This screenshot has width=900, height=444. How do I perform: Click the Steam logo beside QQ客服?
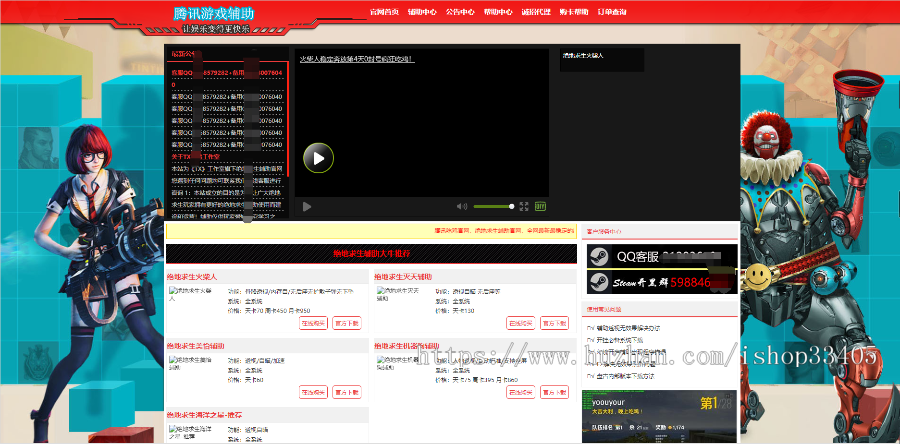pos(600,256)
